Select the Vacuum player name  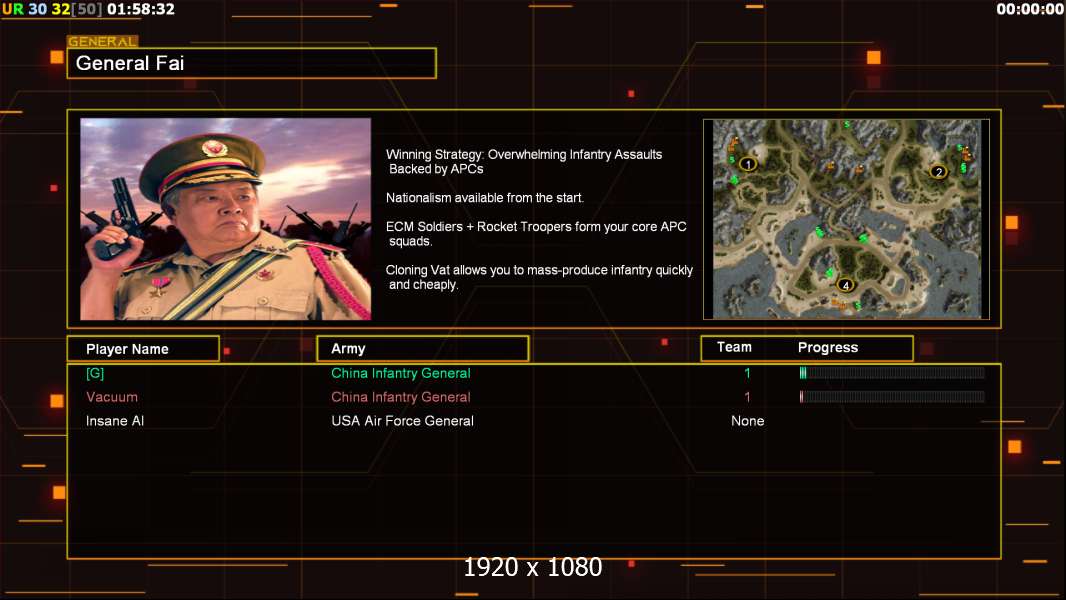point(112,397)
